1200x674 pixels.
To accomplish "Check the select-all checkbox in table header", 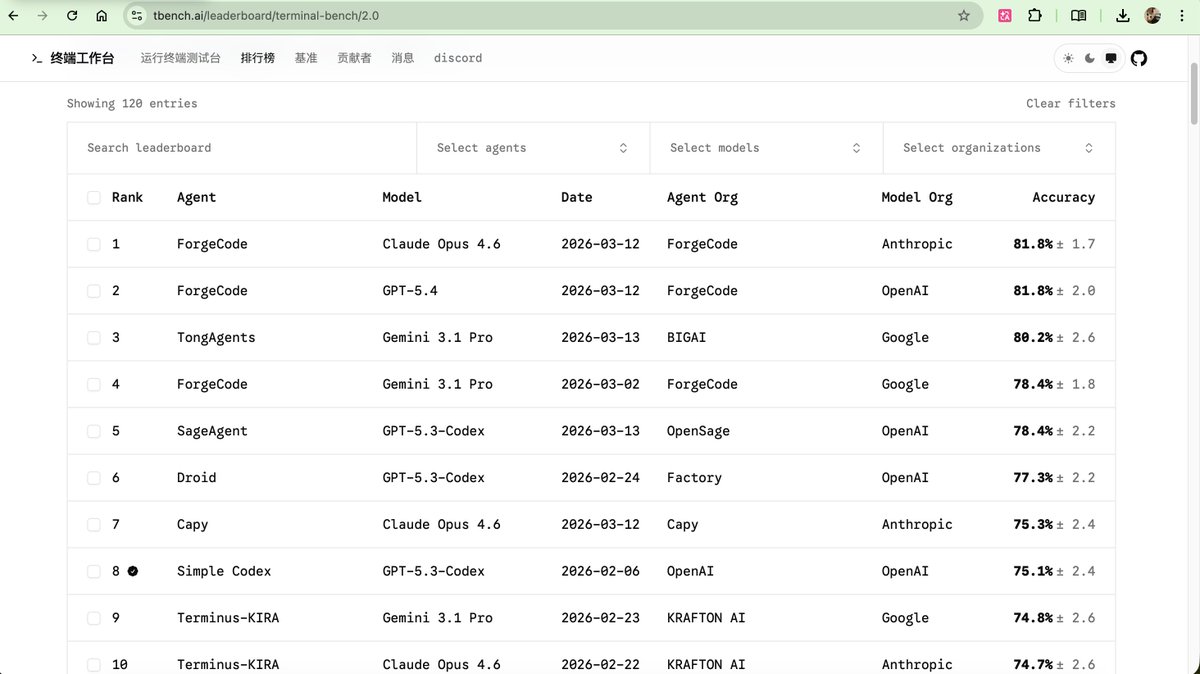I will pyautogui.click(x=94, y=197).
